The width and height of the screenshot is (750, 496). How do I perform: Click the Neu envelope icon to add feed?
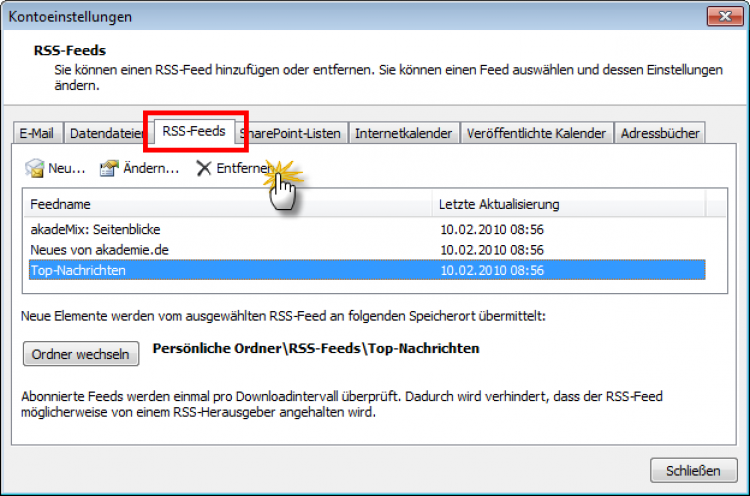pyautogui.click(x=35, y=168)
